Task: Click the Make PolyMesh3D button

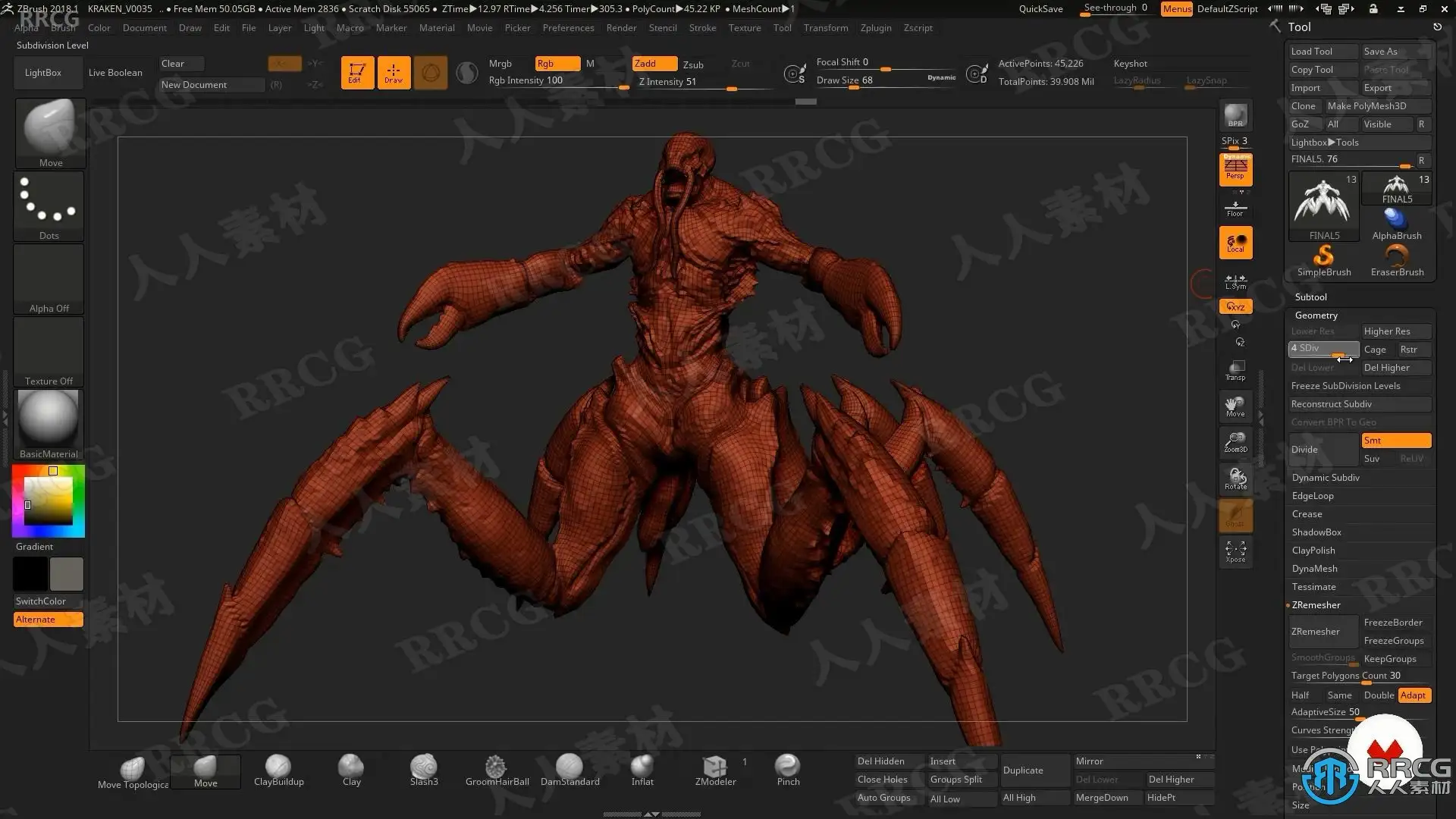Action: 1377,106
